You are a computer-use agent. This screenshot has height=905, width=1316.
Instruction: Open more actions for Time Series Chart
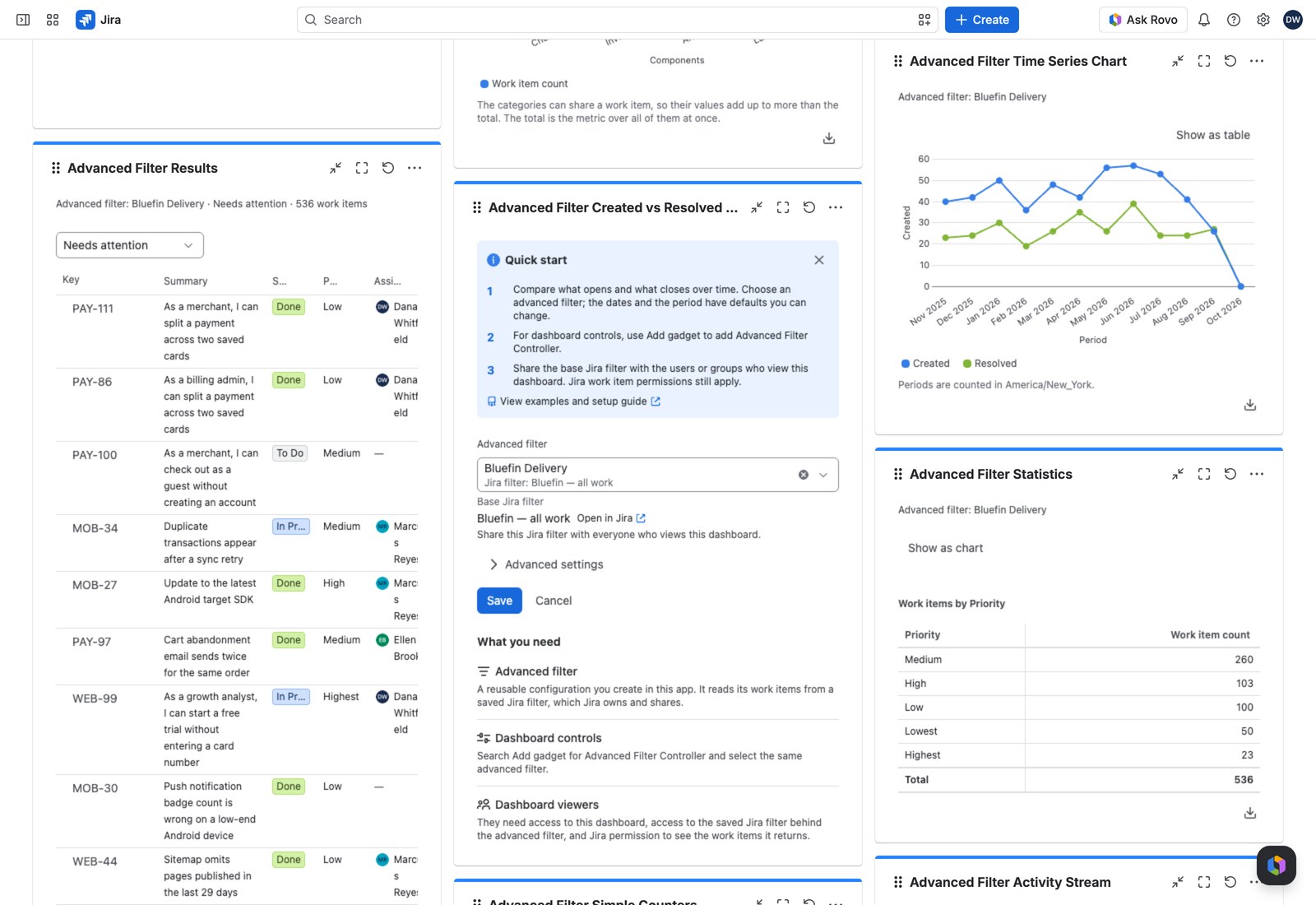pos(1257,61)
